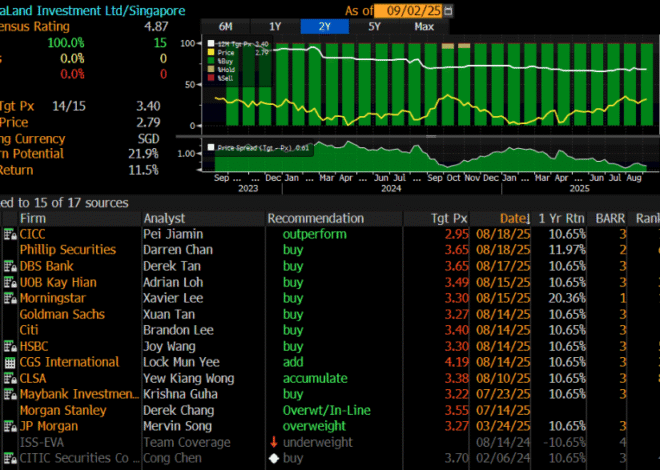Screen dimensions: 660x470
Task: Toggle the green %Buy legend swatch
Action: click(211, 61)
